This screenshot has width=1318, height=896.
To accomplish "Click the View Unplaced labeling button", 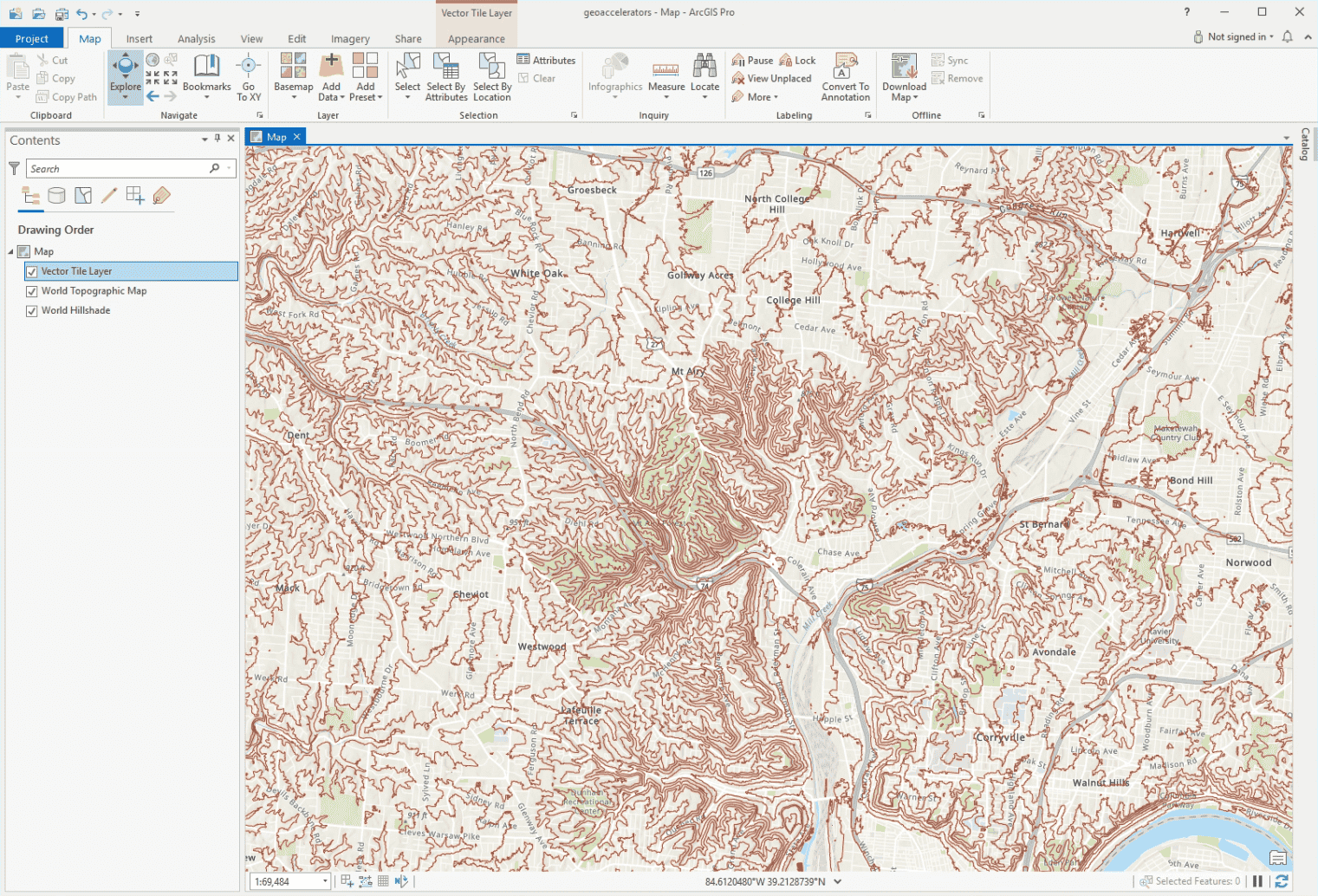I will click(x=771, y=79).
